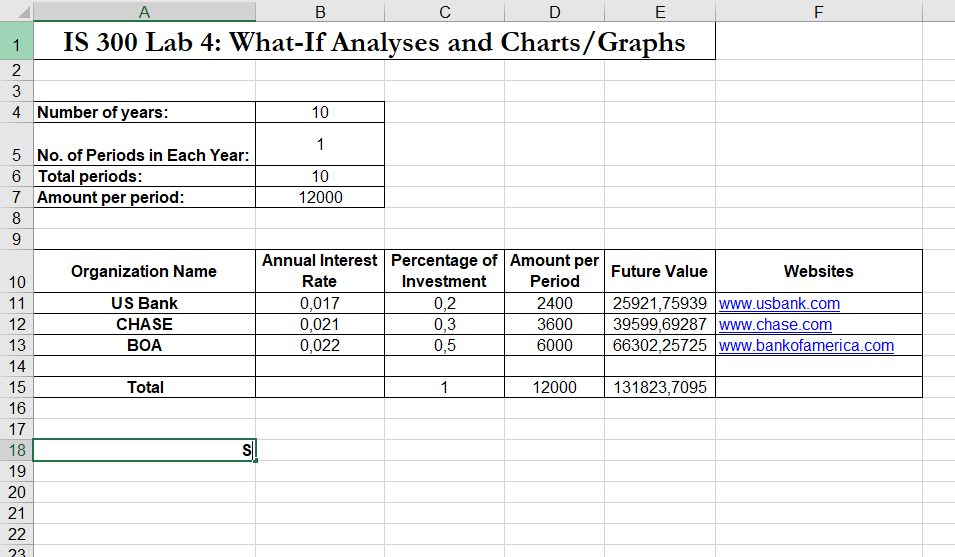Open the www.chase.com hyperlink
955x557 pixels.
775,324
